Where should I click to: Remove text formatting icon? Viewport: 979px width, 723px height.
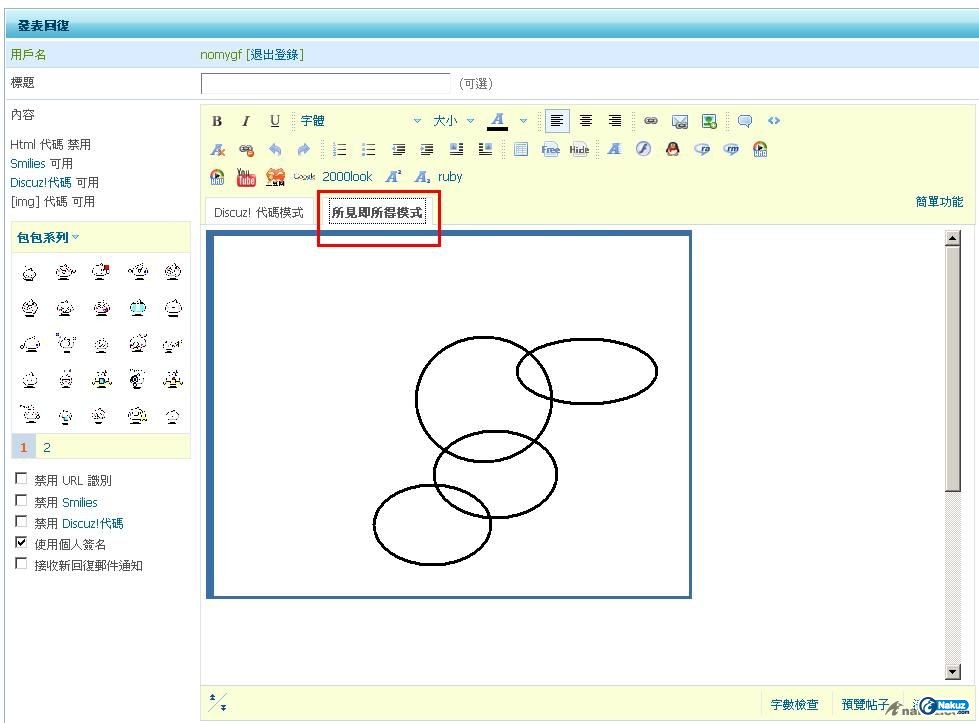click(x=217, y=149)
